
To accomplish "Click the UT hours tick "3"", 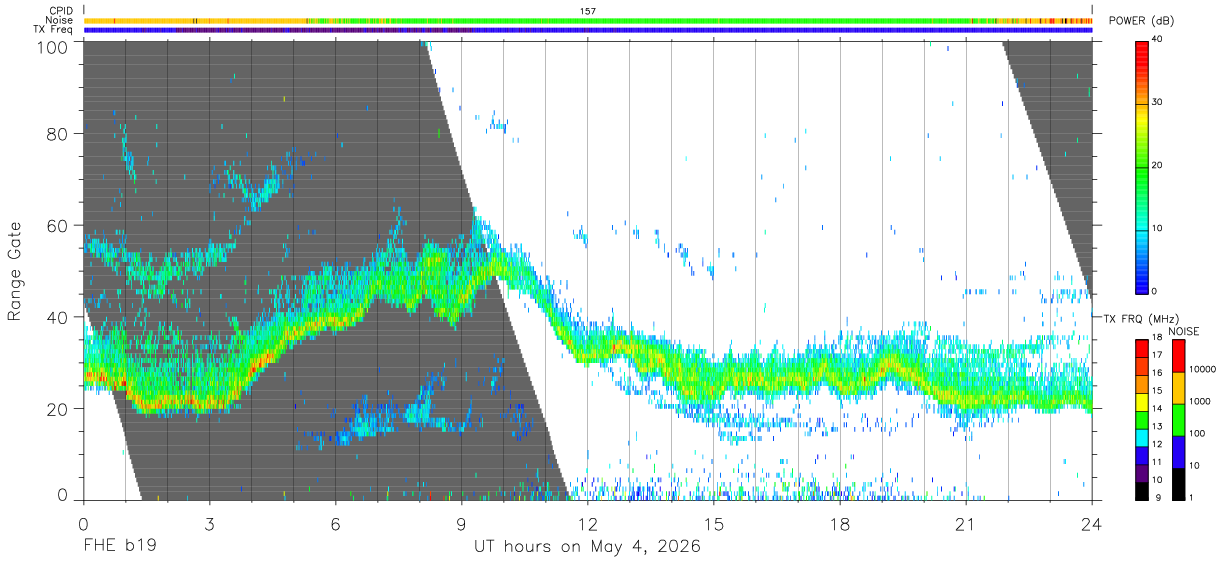I will coord(210,524).
